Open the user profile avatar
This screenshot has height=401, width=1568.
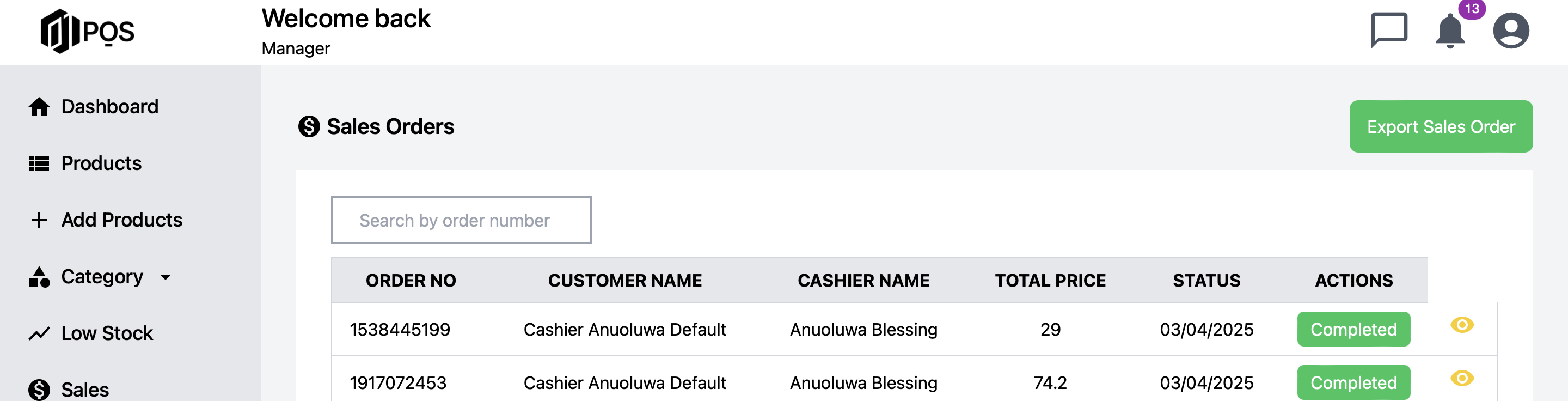point(1511,31)
